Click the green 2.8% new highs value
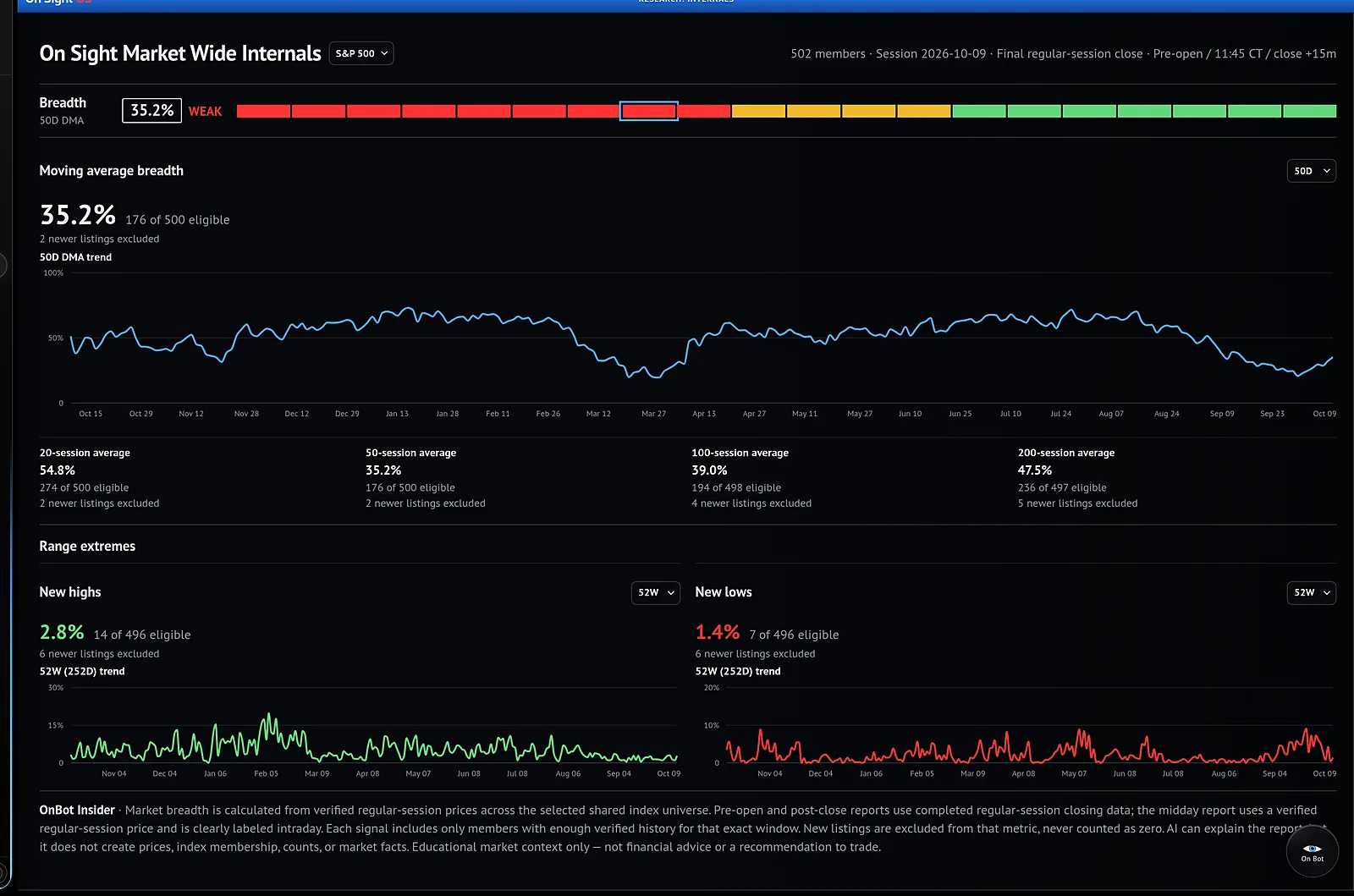The image size is (1354, 896). pyautogui.click(x=62, y=632)
